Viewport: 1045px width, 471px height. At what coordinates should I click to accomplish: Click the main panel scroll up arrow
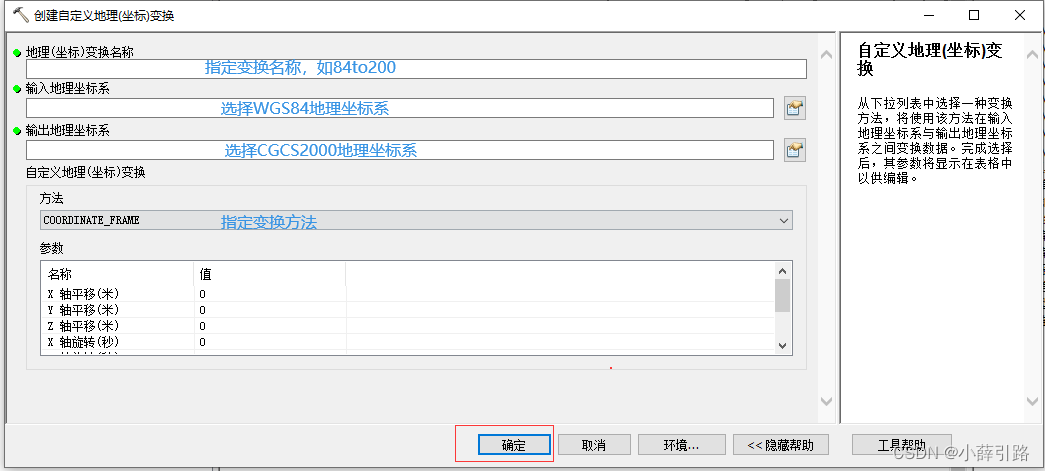(826, 55)
